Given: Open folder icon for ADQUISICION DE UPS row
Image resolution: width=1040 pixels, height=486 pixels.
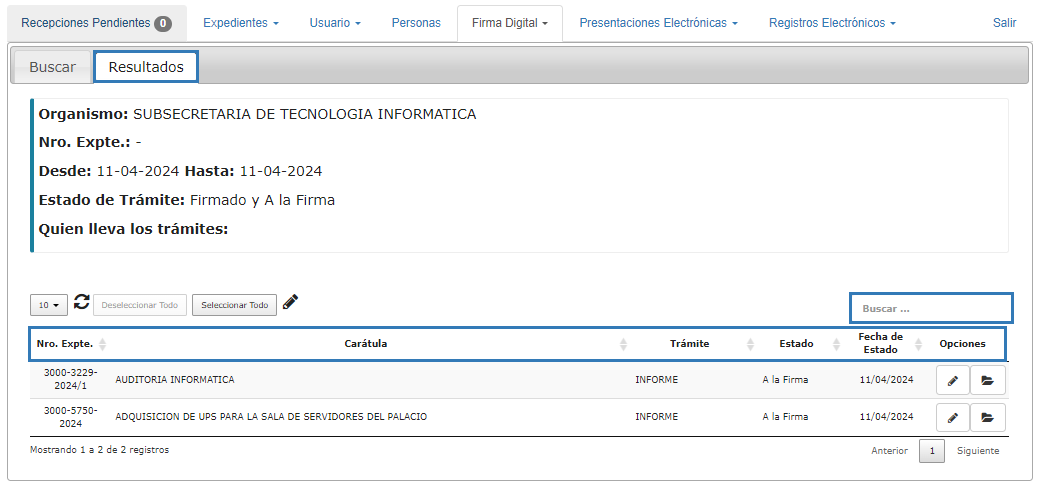Looking at the screenshot, I should tap(988, 417).
